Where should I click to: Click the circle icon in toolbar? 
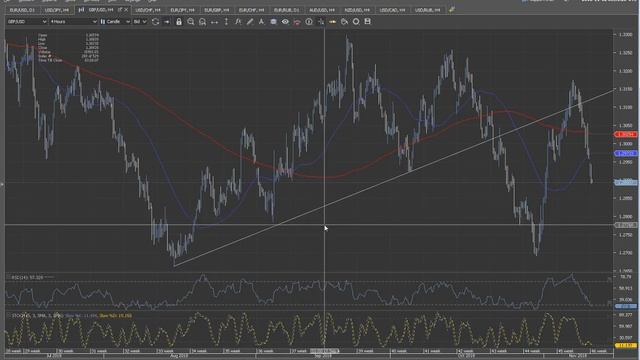[x=356, y=22]
